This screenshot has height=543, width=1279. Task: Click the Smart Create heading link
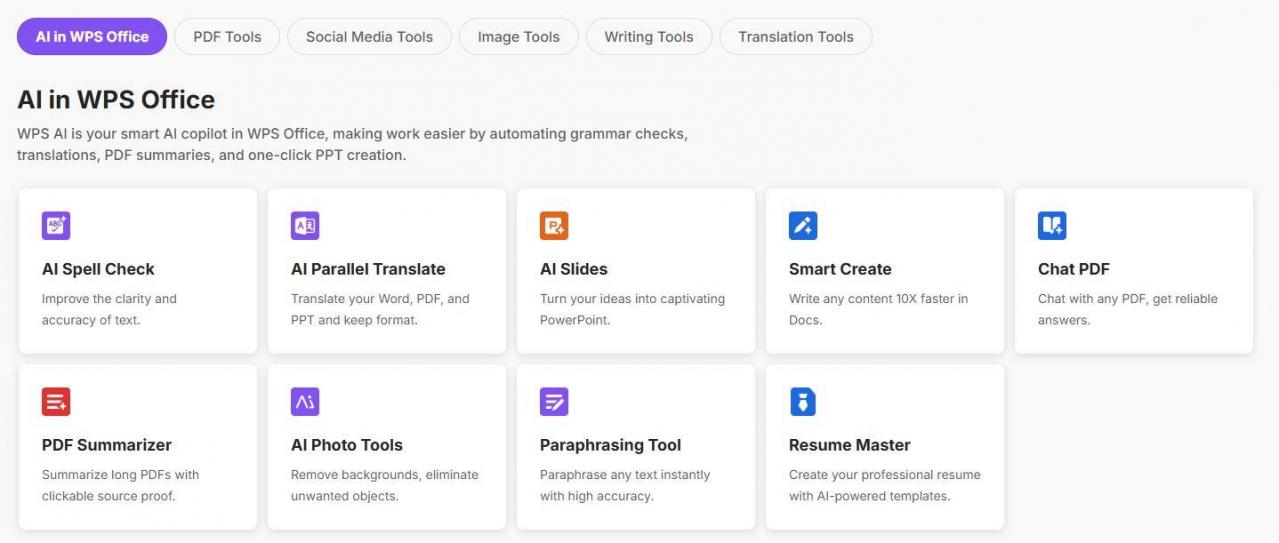(x=840, y=269)
